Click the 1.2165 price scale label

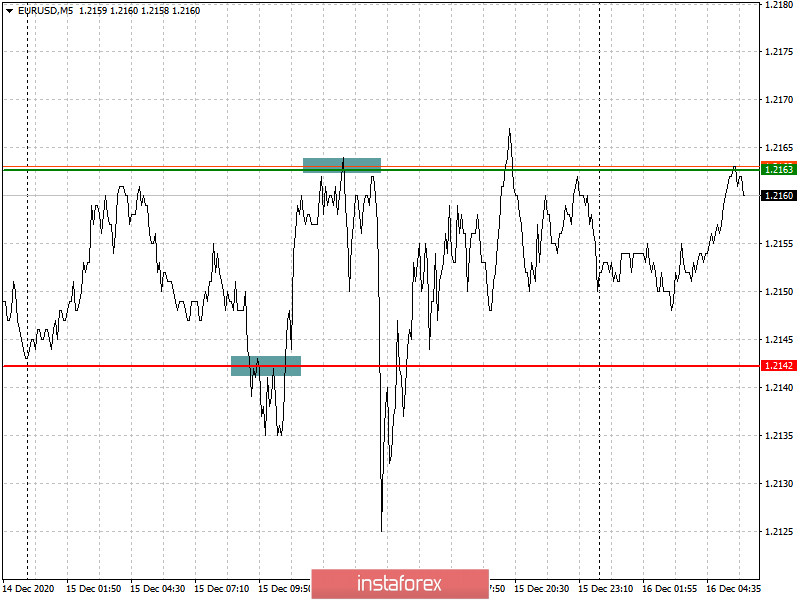click(x=779, y=147)
